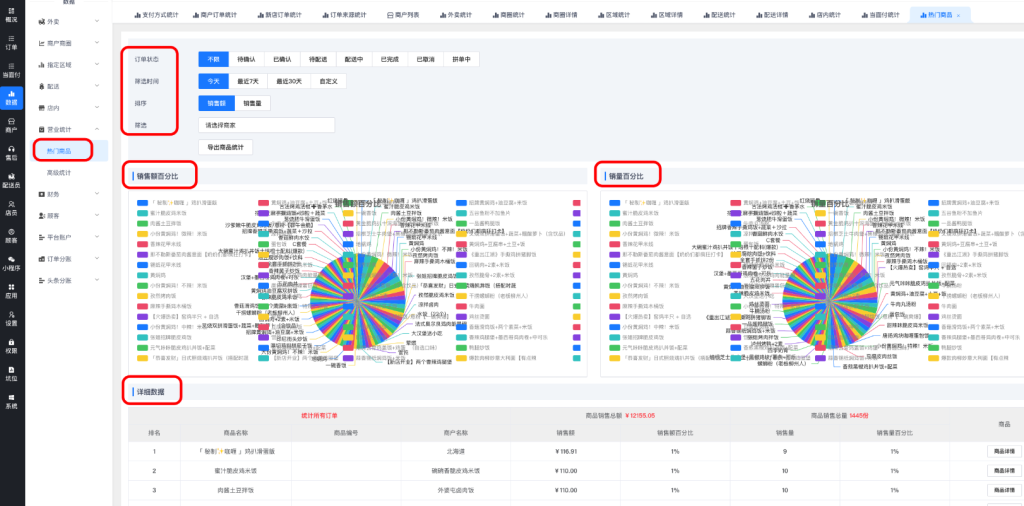This screenshot has height=506, width=1024.
Task: Click 商品详情 button in first table row
Action: (x=1003, y=451)
